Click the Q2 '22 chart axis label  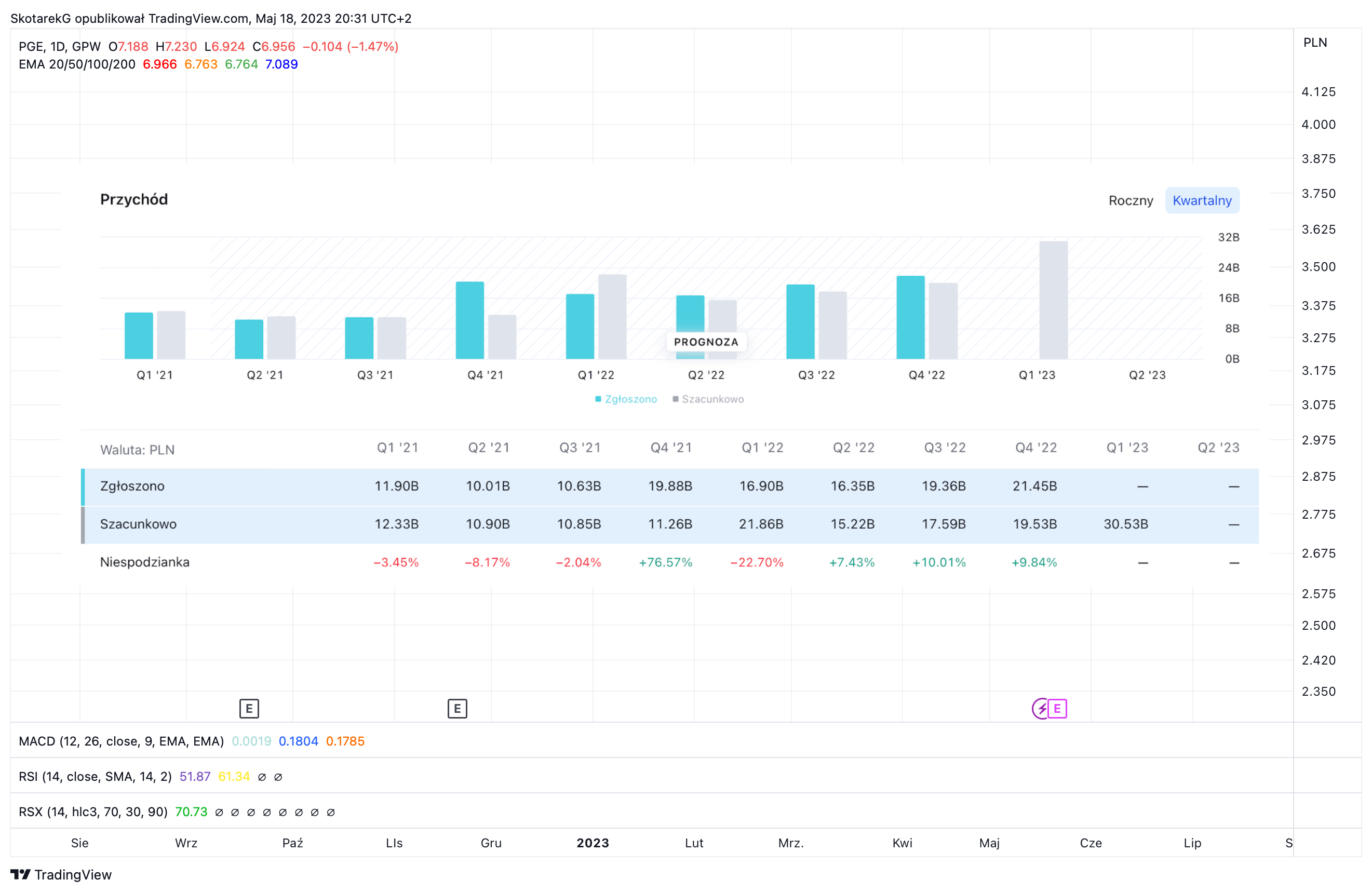706,375
